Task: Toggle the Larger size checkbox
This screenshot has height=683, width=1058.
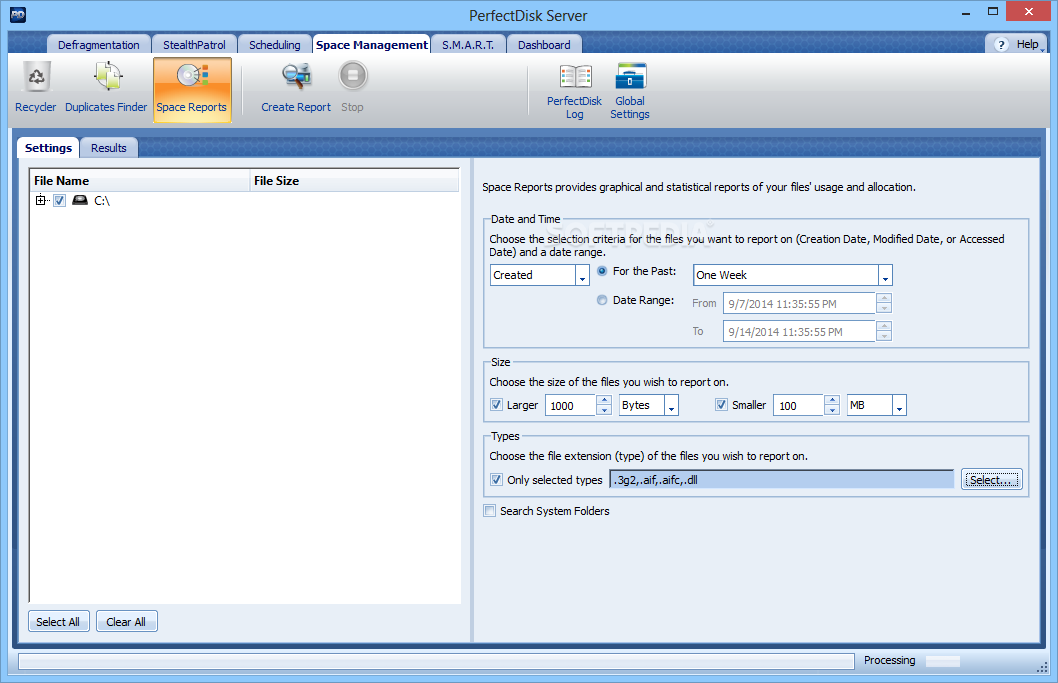Action: (x=496, y=405)
